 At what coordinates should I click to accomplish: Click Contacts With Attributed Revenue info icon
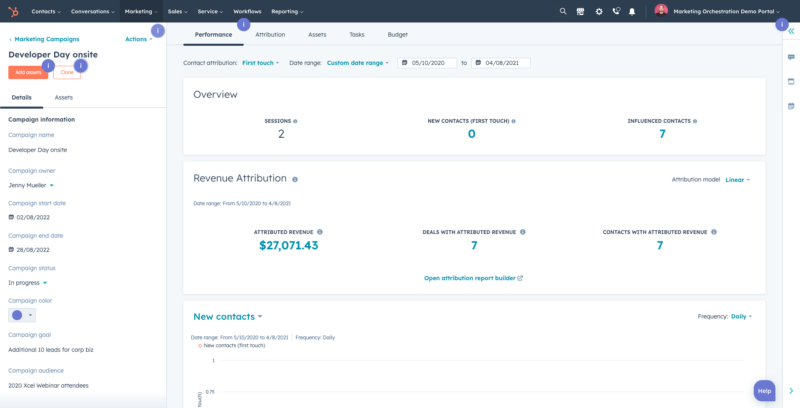(714, 232)
